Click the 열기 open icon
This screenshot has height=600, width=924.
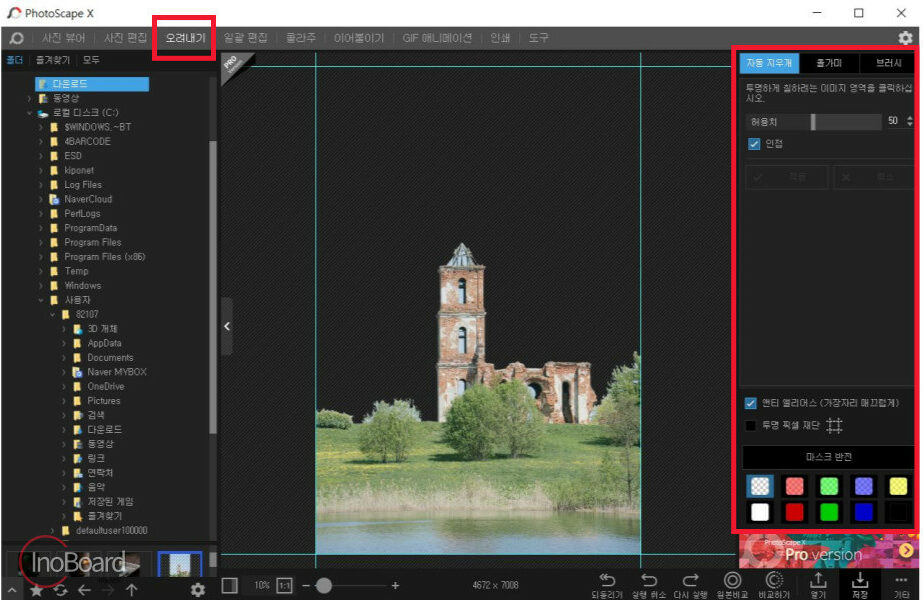[x=818, y=580]
